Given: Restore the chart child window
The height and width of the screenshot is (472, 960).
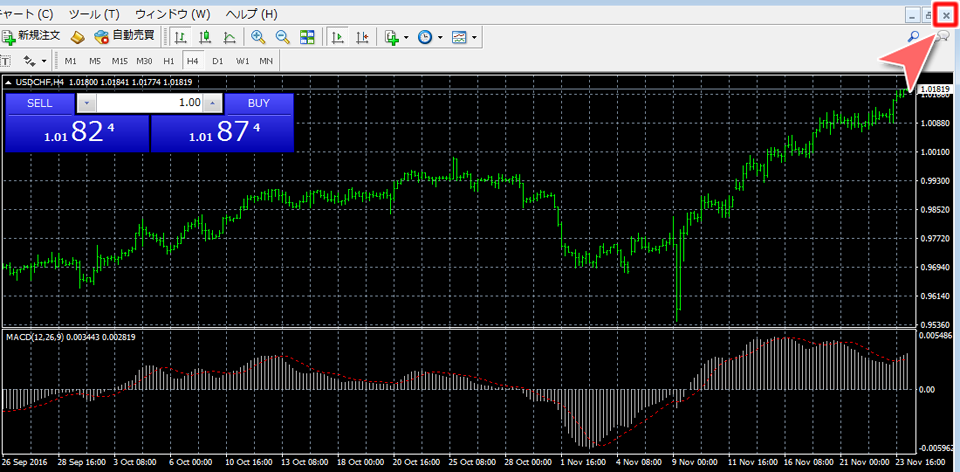Looking at the screenshot, I should coord(927,15).
